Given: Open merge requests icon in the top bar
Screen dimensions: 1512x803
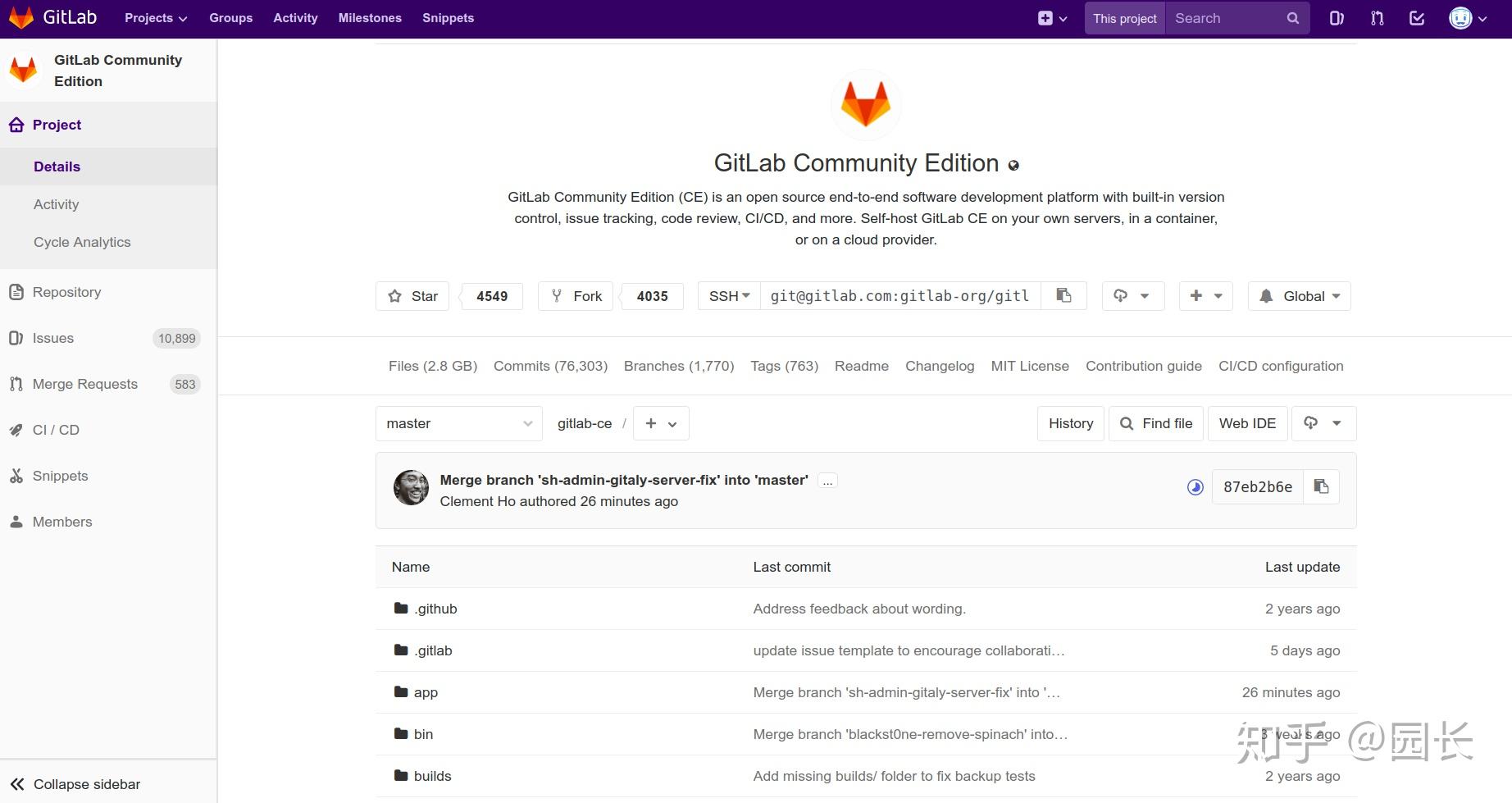Looking at the screenshot, I should (x=1377, y=17).
